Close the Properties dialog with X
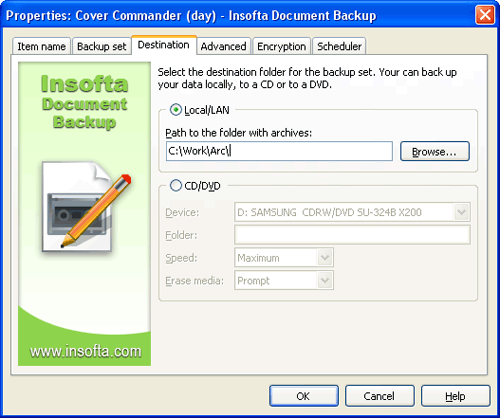 point(485,15)
